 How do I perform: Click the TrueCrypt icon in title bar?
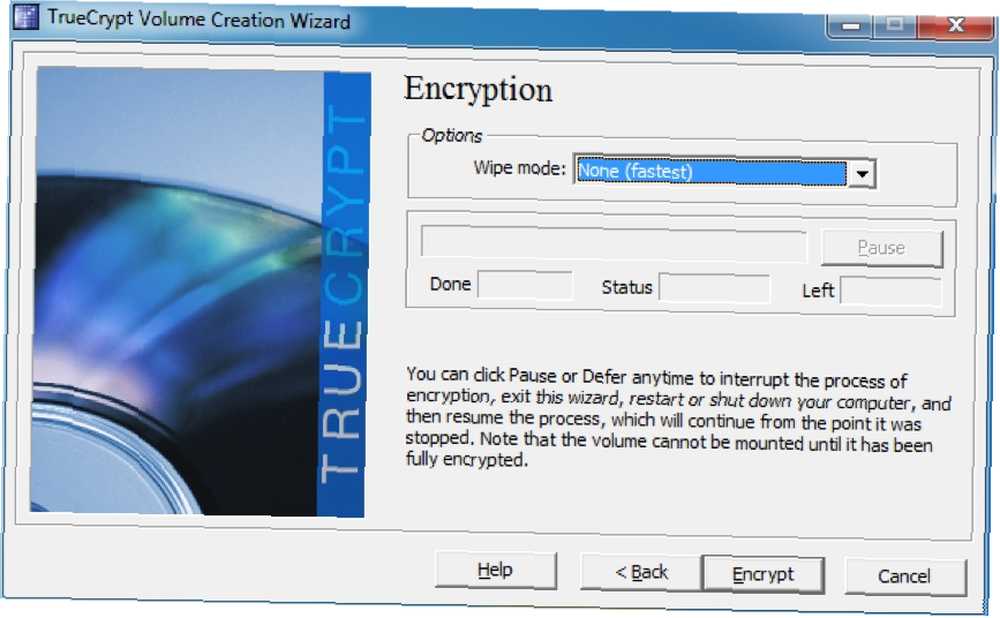[26, 15]
